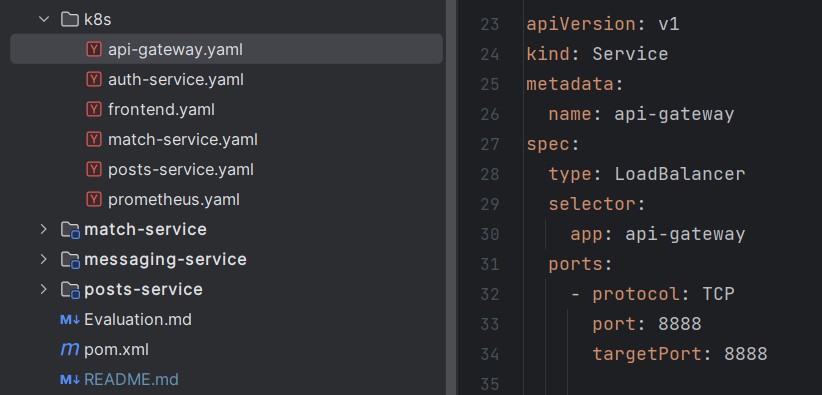Image resolution: width=822 pixels, height=395 pixels.
Task: Click the 'ports' key
Action: [x=576, y=264]
